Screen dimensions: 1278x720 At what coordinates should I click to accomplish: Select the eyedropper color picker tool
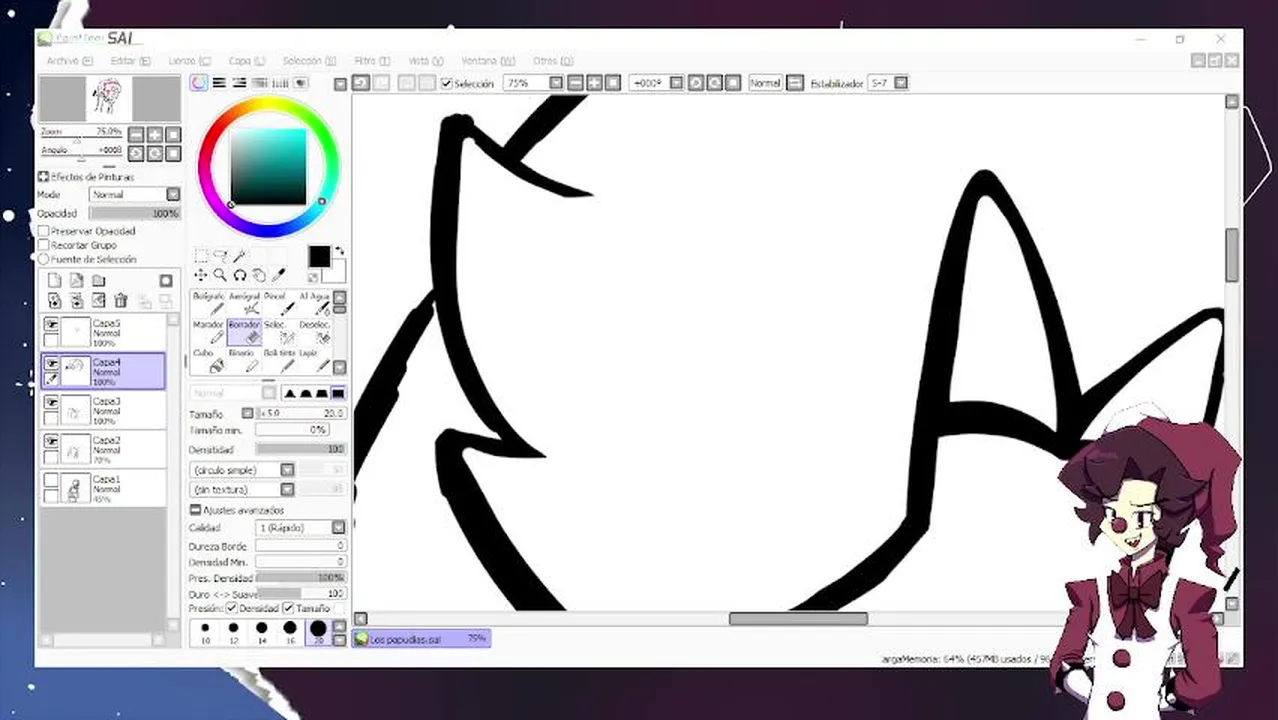279,275
